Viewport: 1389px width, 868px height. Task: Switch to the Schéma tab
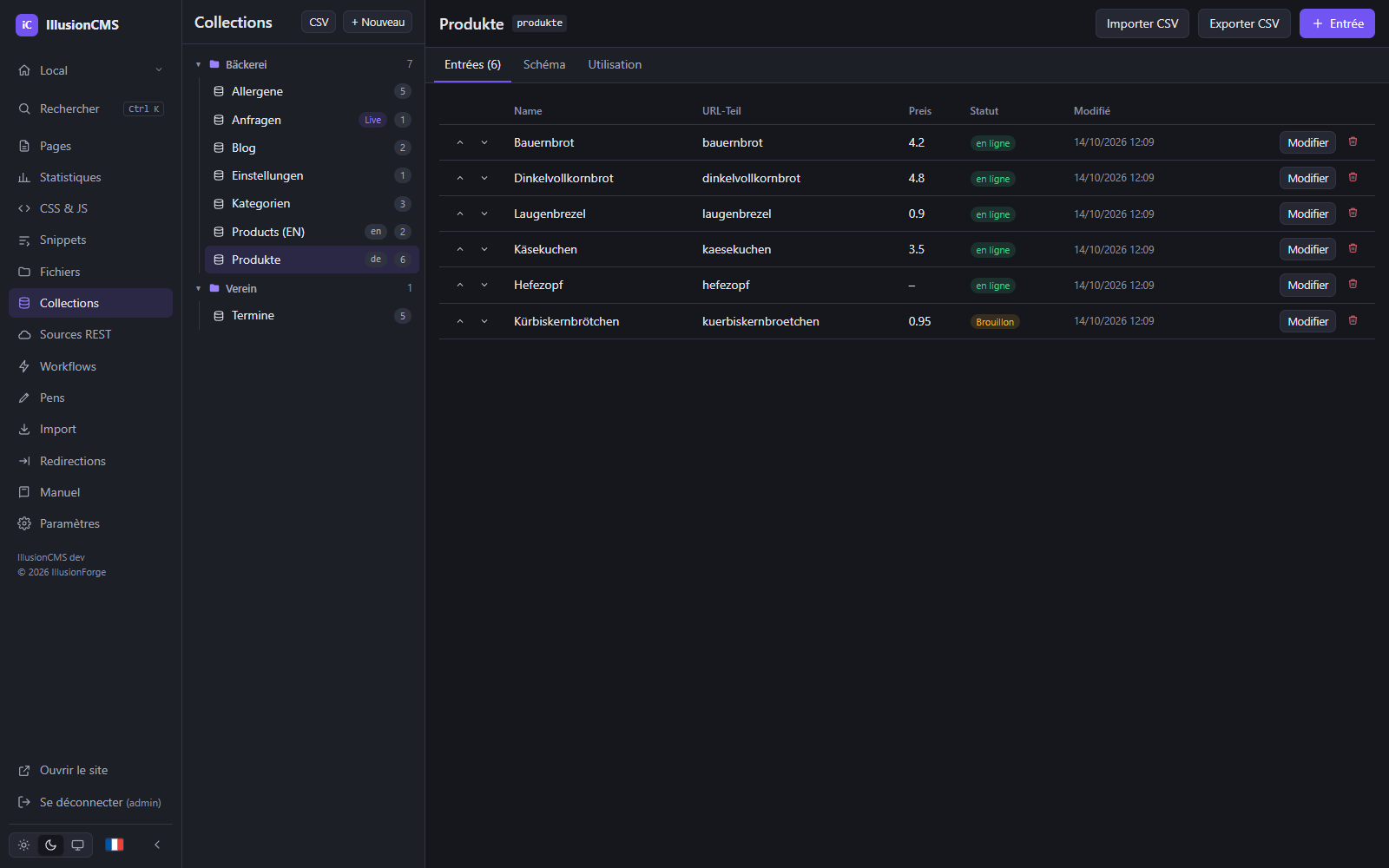[544, 64]
